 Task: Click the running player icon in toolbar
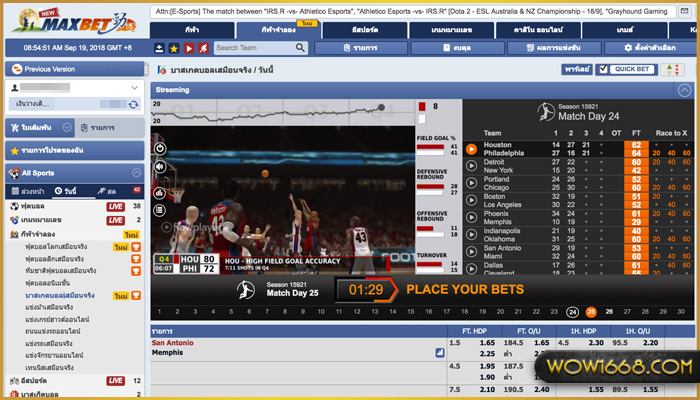[x=204, y=48]
